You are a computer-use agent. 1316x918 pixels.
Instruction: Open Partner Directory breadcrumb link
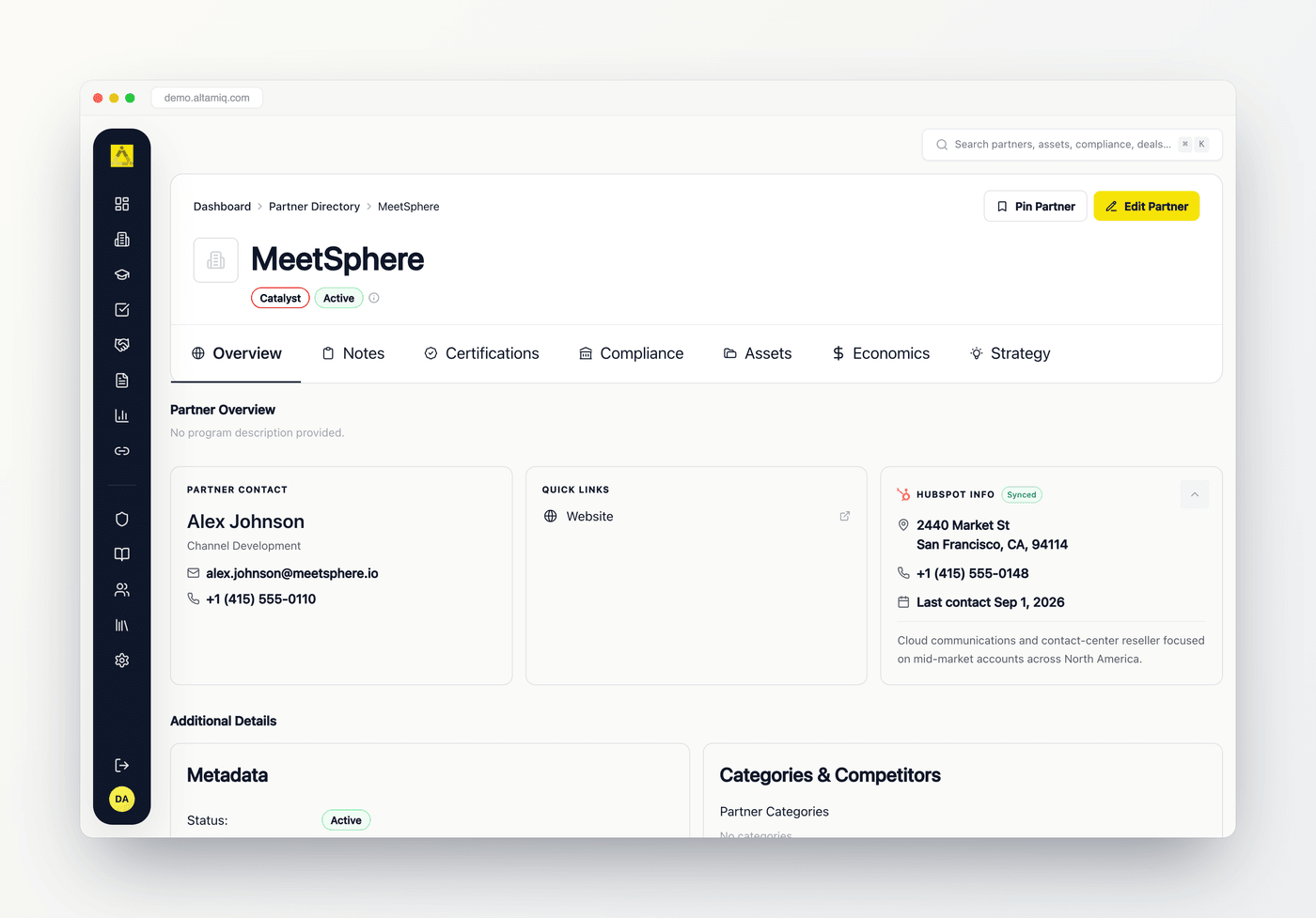314,207
